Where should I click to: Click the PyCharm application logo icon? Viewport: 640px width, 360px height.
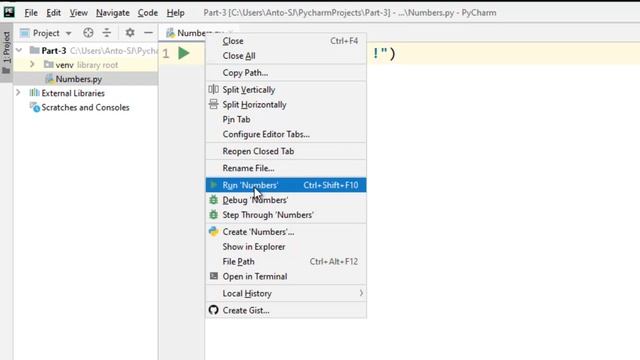click(9, 12)
